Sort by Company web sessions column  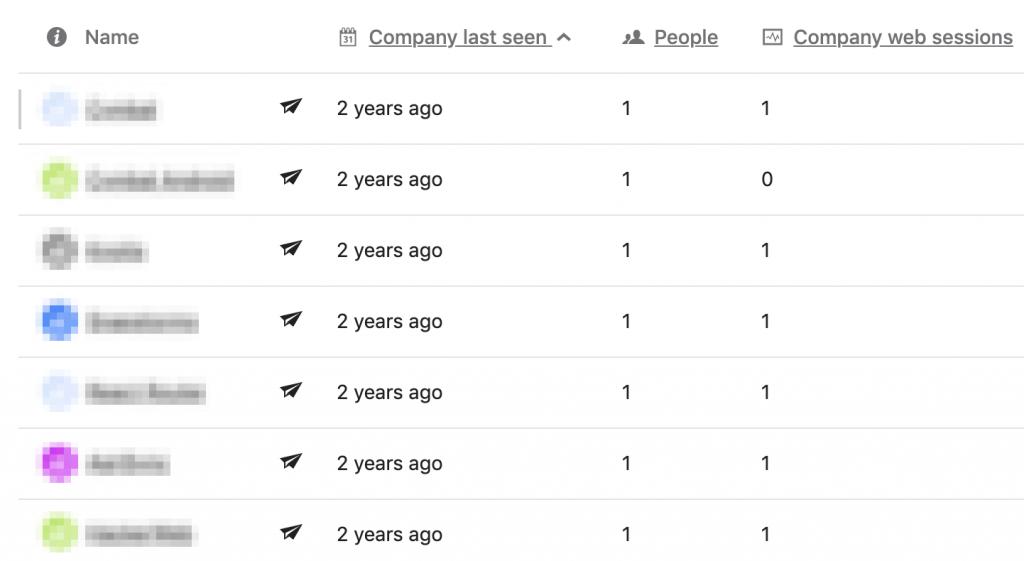click(x=903, y=37)
